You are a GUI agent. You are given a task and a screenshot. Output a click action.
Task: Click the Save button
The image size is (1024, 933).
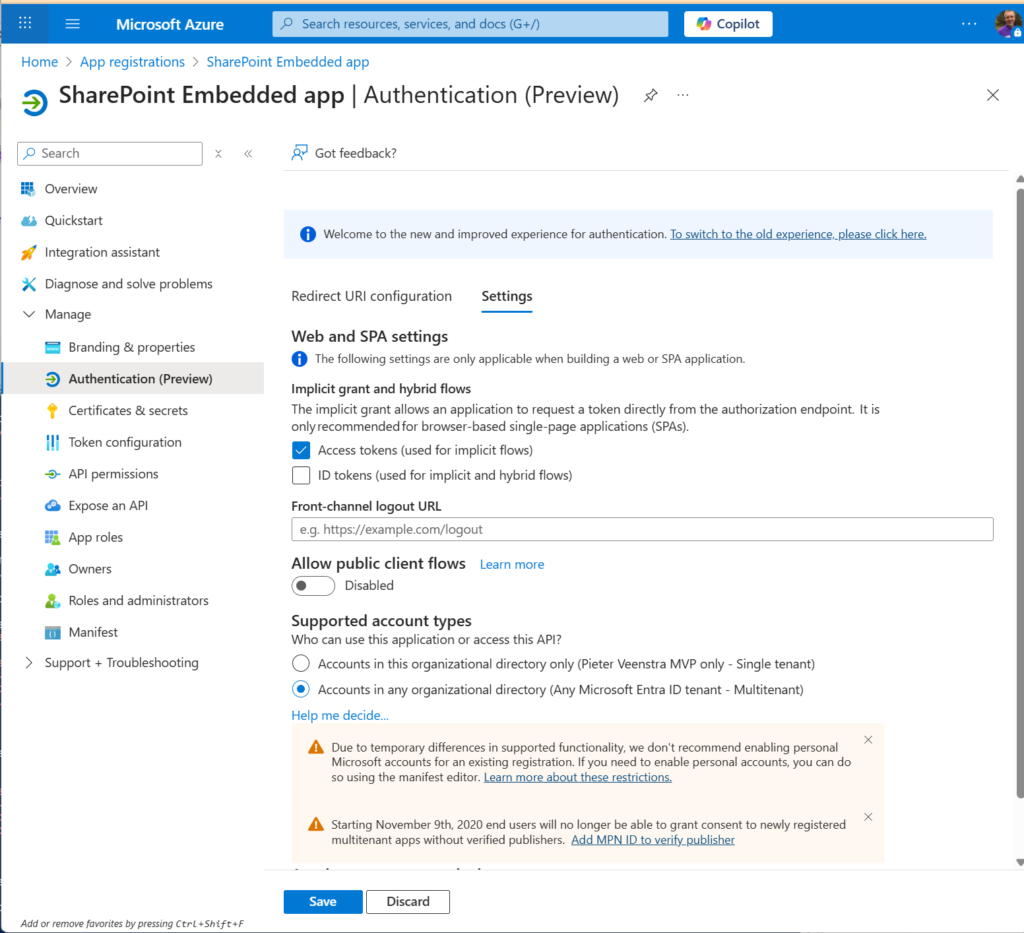coord(323,902)
